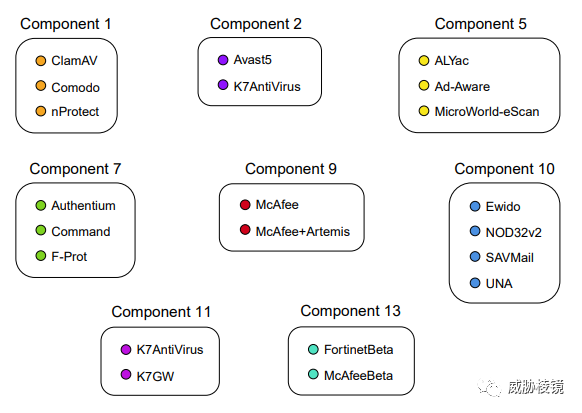The width and height of the screenshot is (582, 413).
Task: Click the magenta dot beside K7GW
Action: pos(126,374)
